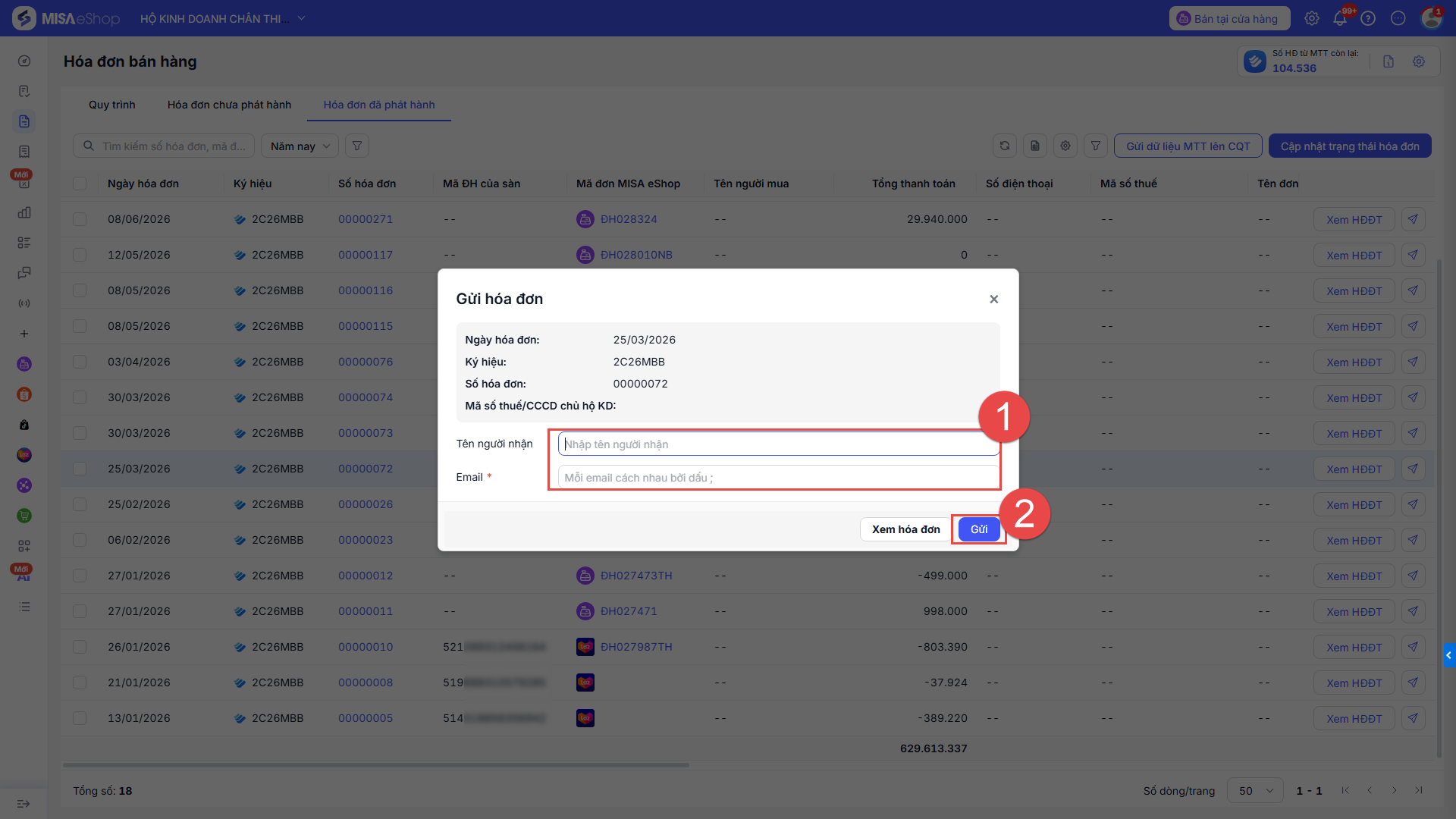Open the rows per page dropdown showing 50
Screen dimensions: 1456x819
tap(1255, 791)
